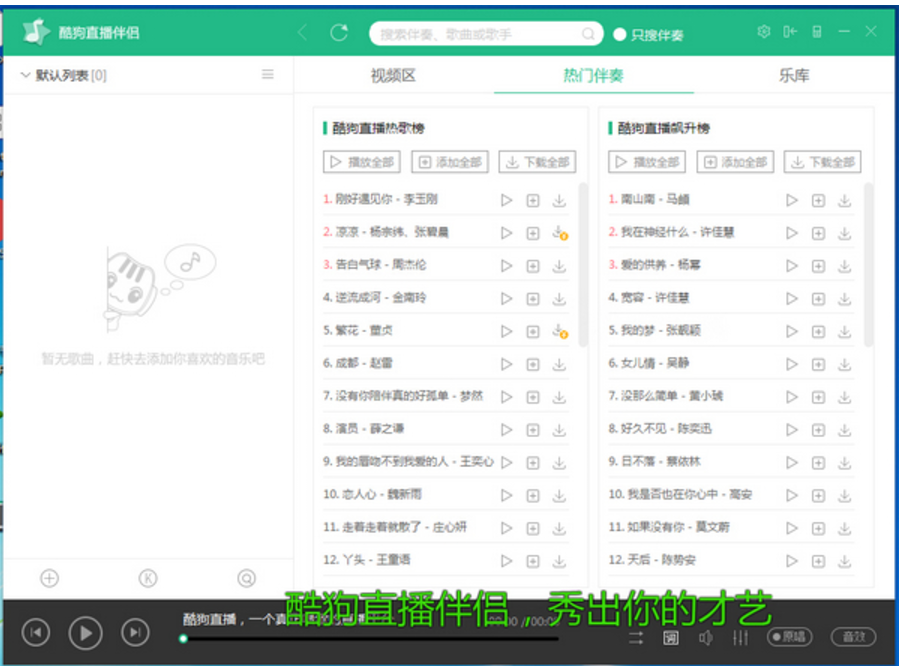Screen dimensions: 908x666
Task: Skip to next track
Action: 136,632
